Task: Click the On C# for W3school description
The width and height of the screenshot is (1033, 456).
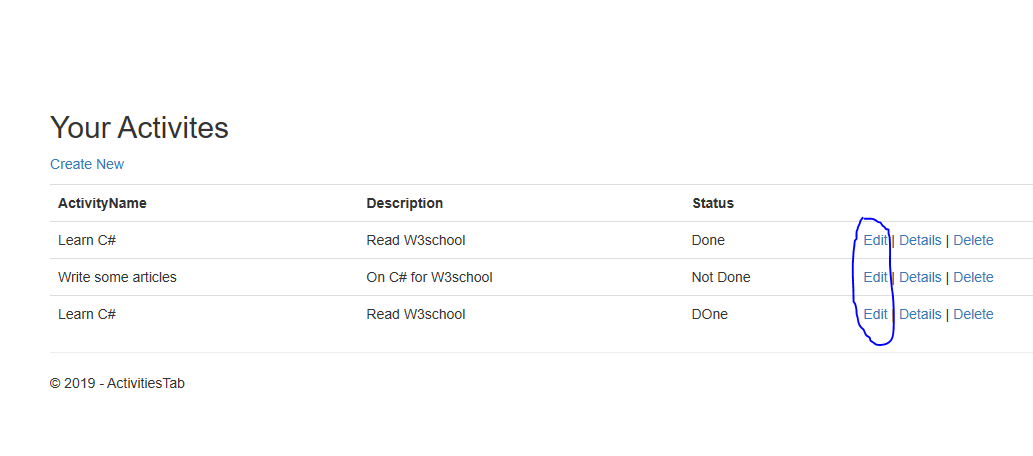Action: pos(430,277)
